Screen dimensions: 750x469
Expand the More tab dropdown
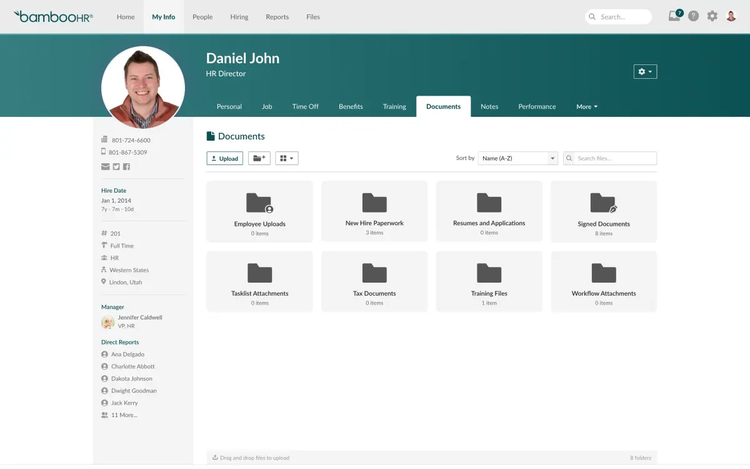coord(586,107)
